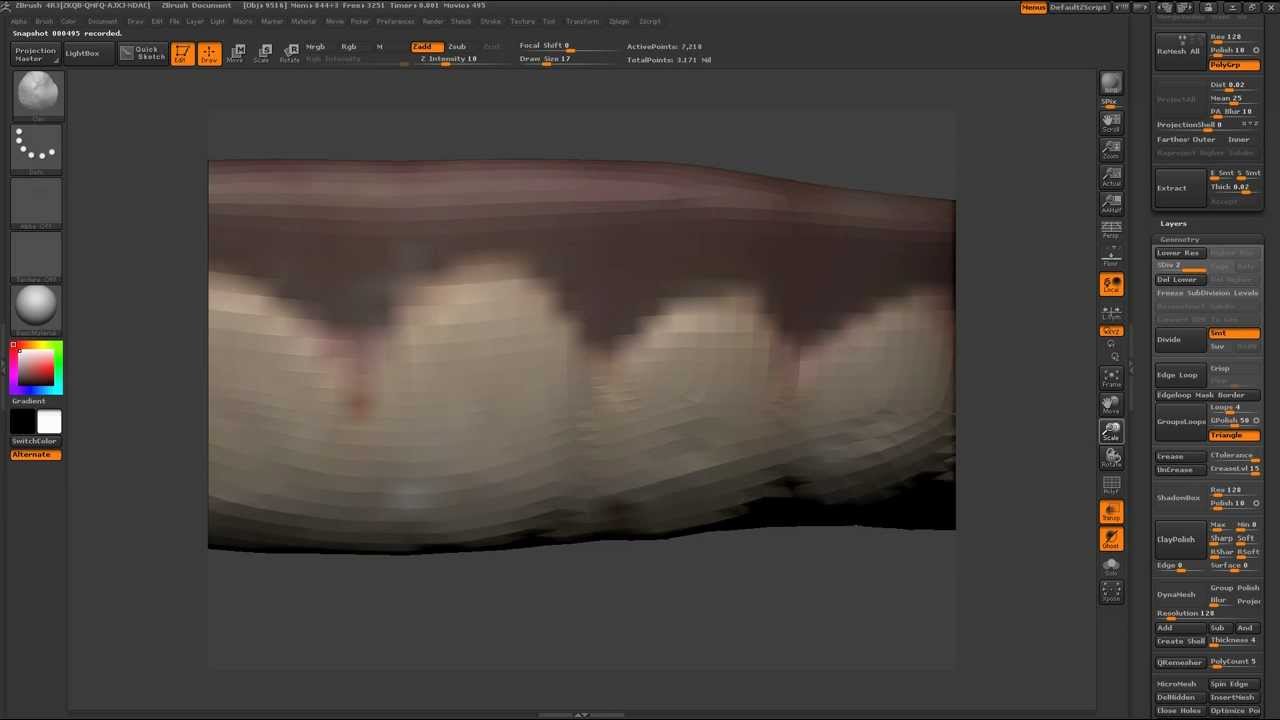Click the ClayPolish button
1280x720 pixels.
tap(1181, 539)
